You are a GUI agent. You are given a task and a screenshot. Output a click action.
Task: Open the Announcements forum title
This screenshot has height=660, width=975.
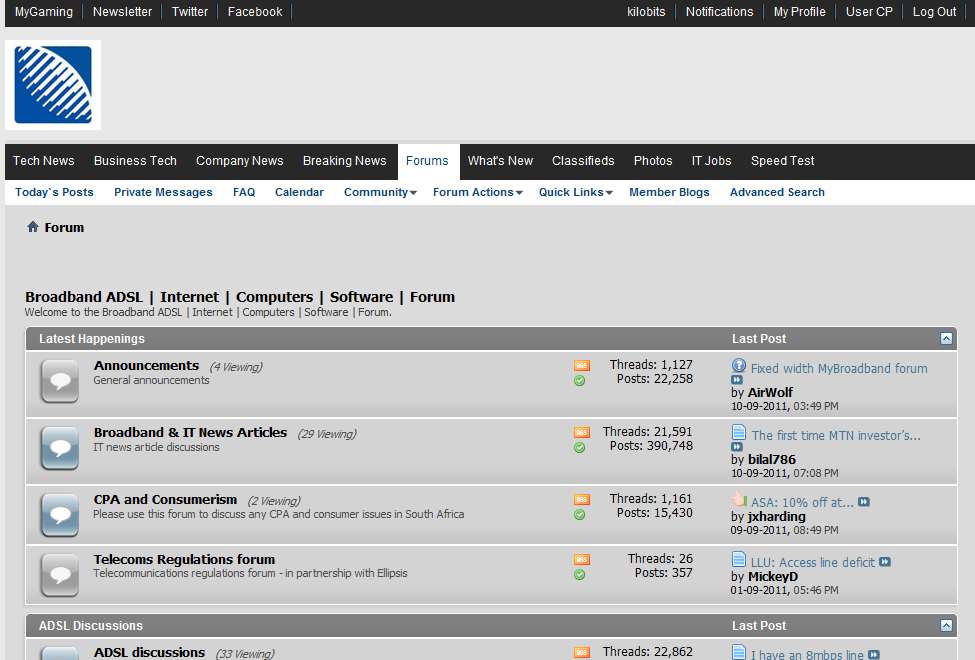[146, 366]
